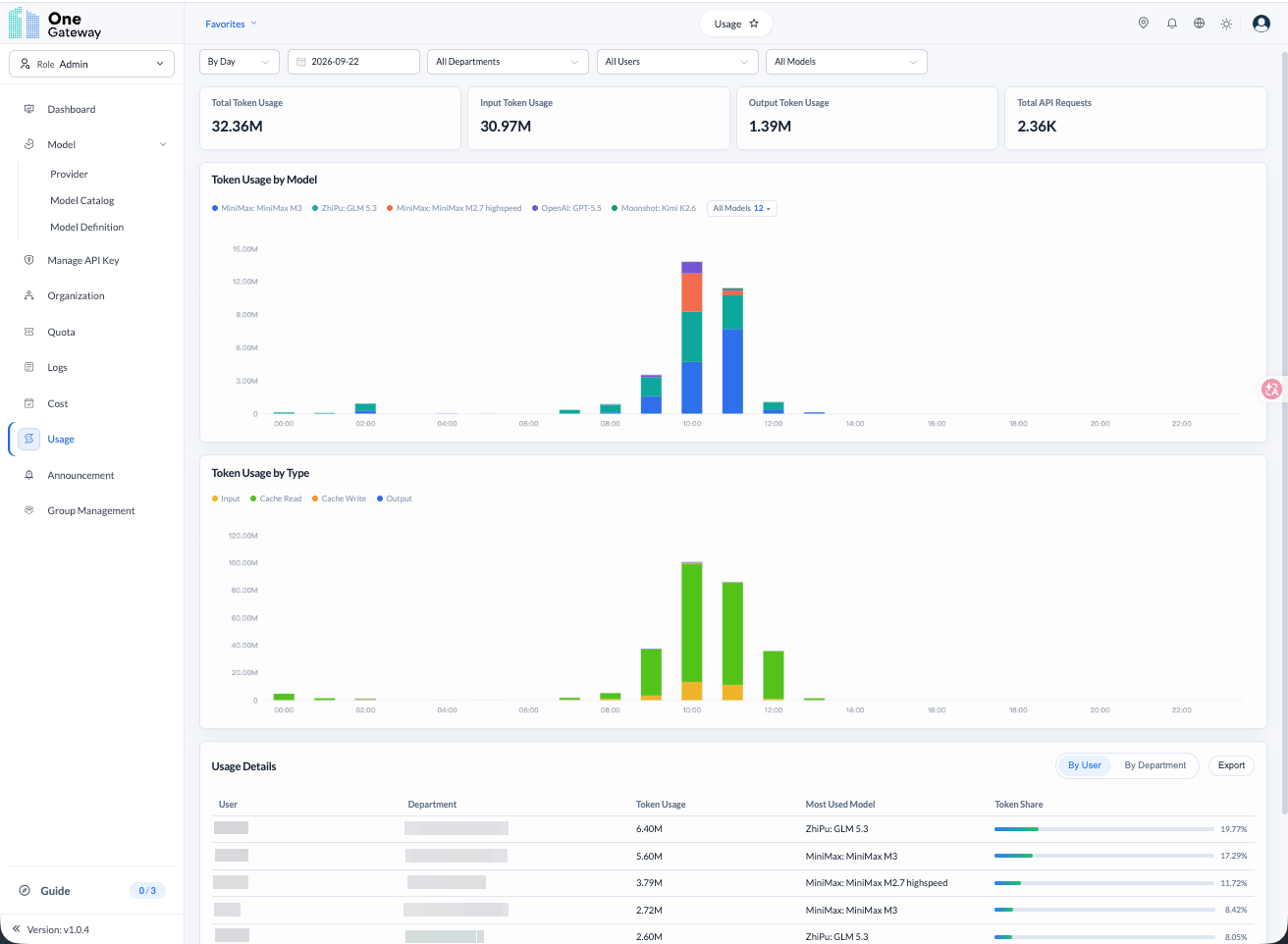Click the 2026-09-22 date field
This screenshot has width=1288, height=944.
(x=353, y=62)
